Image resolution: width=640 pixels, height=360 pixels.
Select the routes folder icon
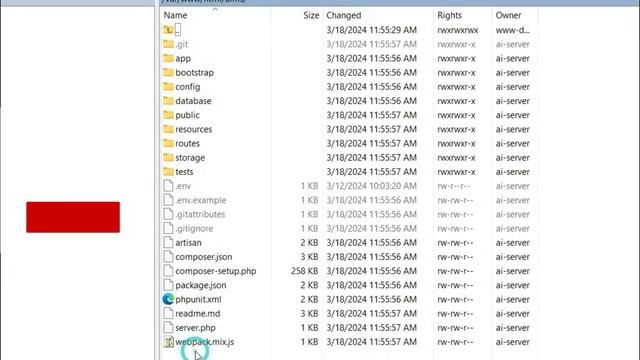point(168,143)
